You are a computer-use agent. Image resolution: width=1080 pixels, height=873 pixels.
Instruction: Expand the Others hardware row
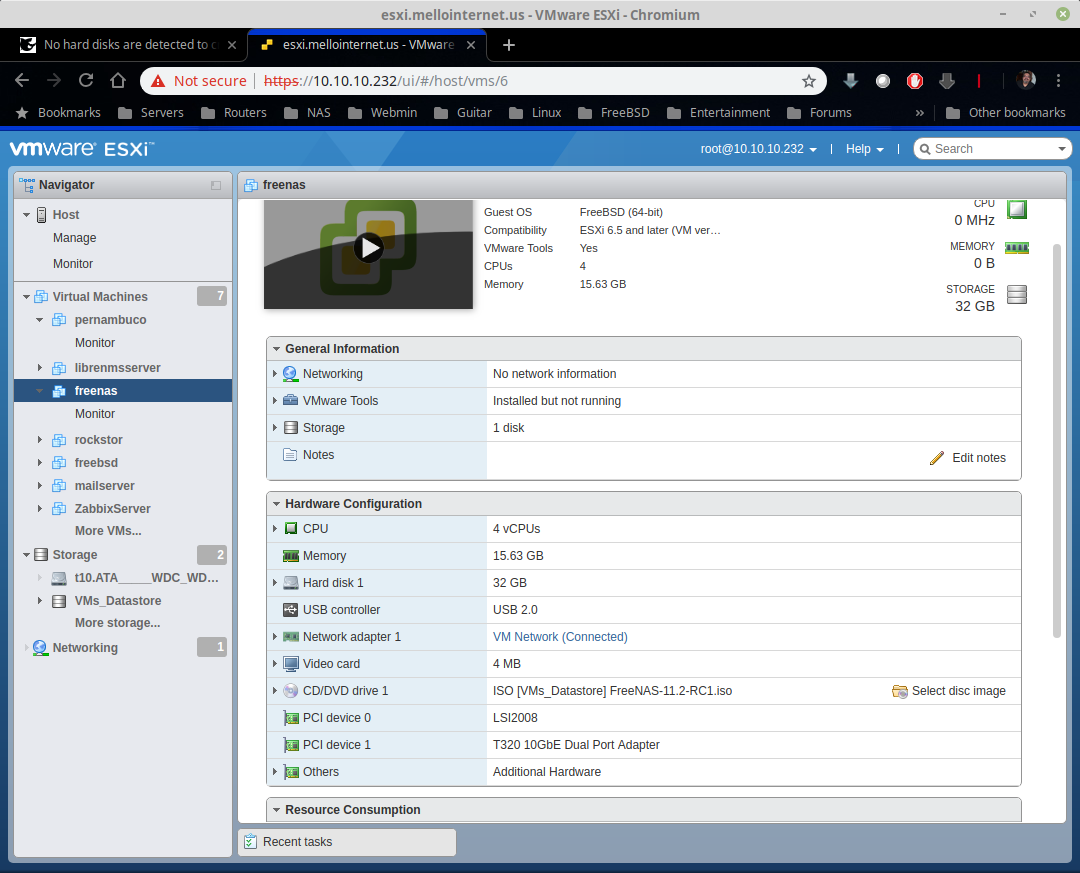point(275,772)
